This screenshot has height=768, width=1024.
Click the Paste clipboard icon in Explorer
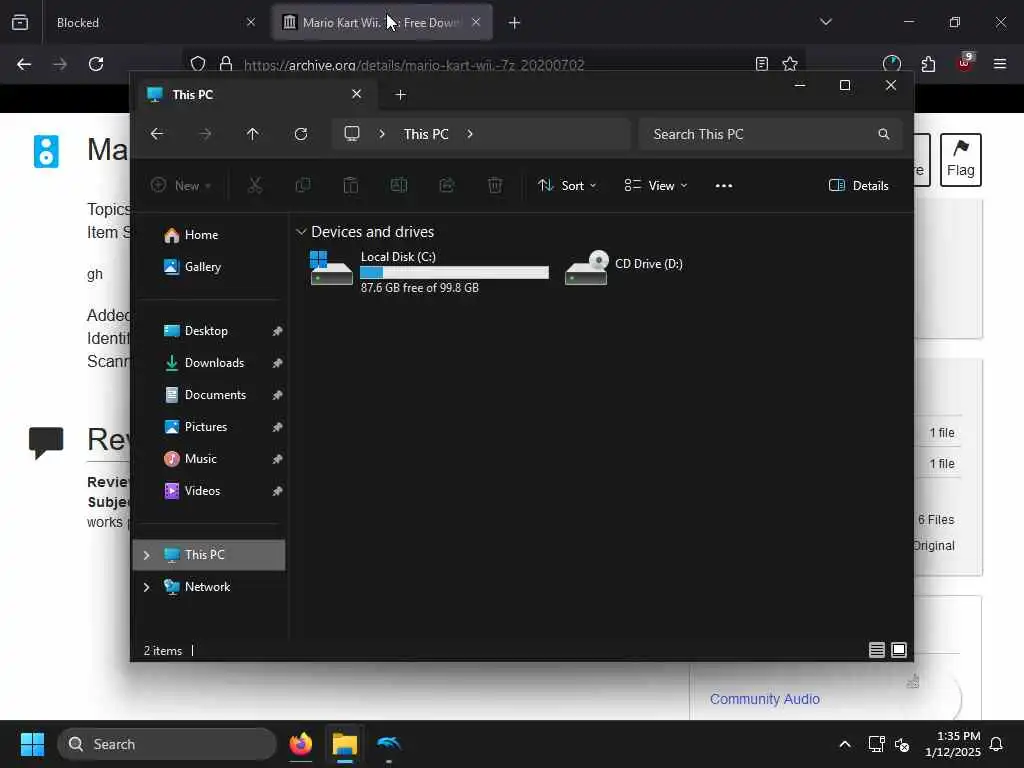tap(351, 185)
